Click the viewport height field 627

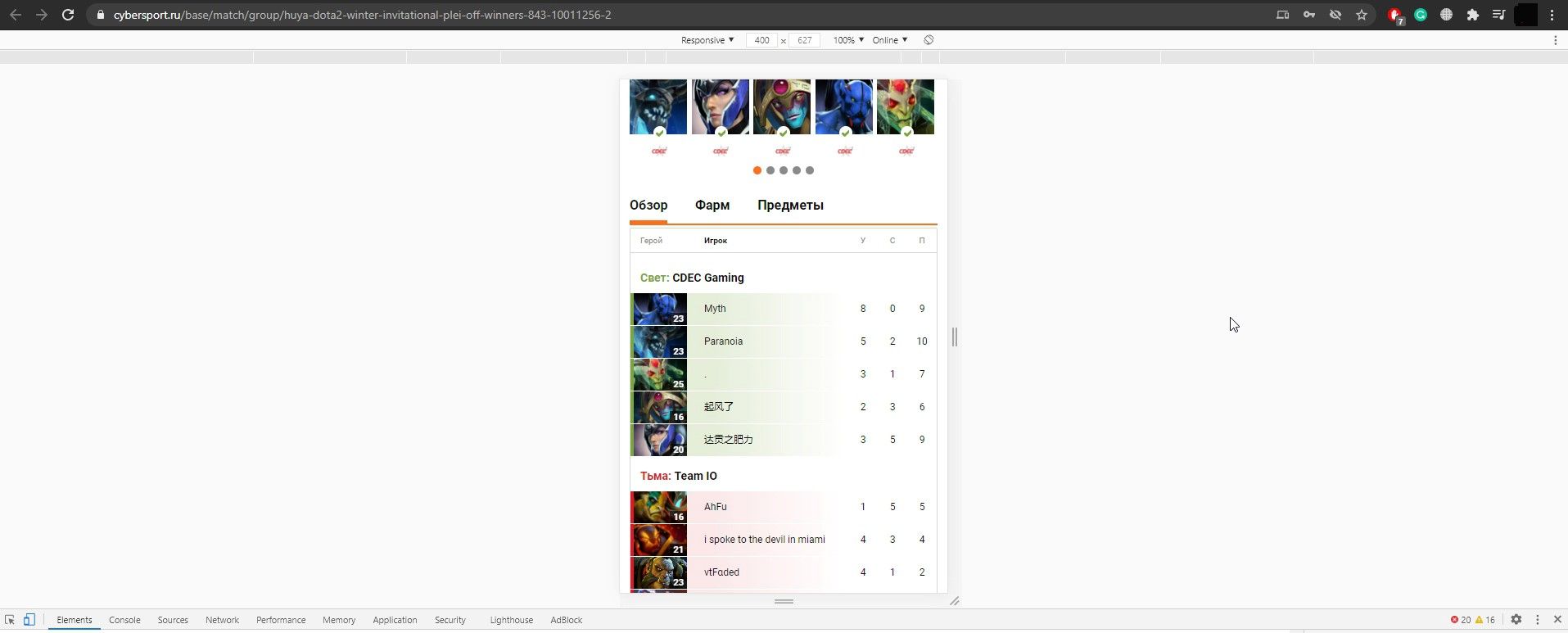[x=804, y=40]
